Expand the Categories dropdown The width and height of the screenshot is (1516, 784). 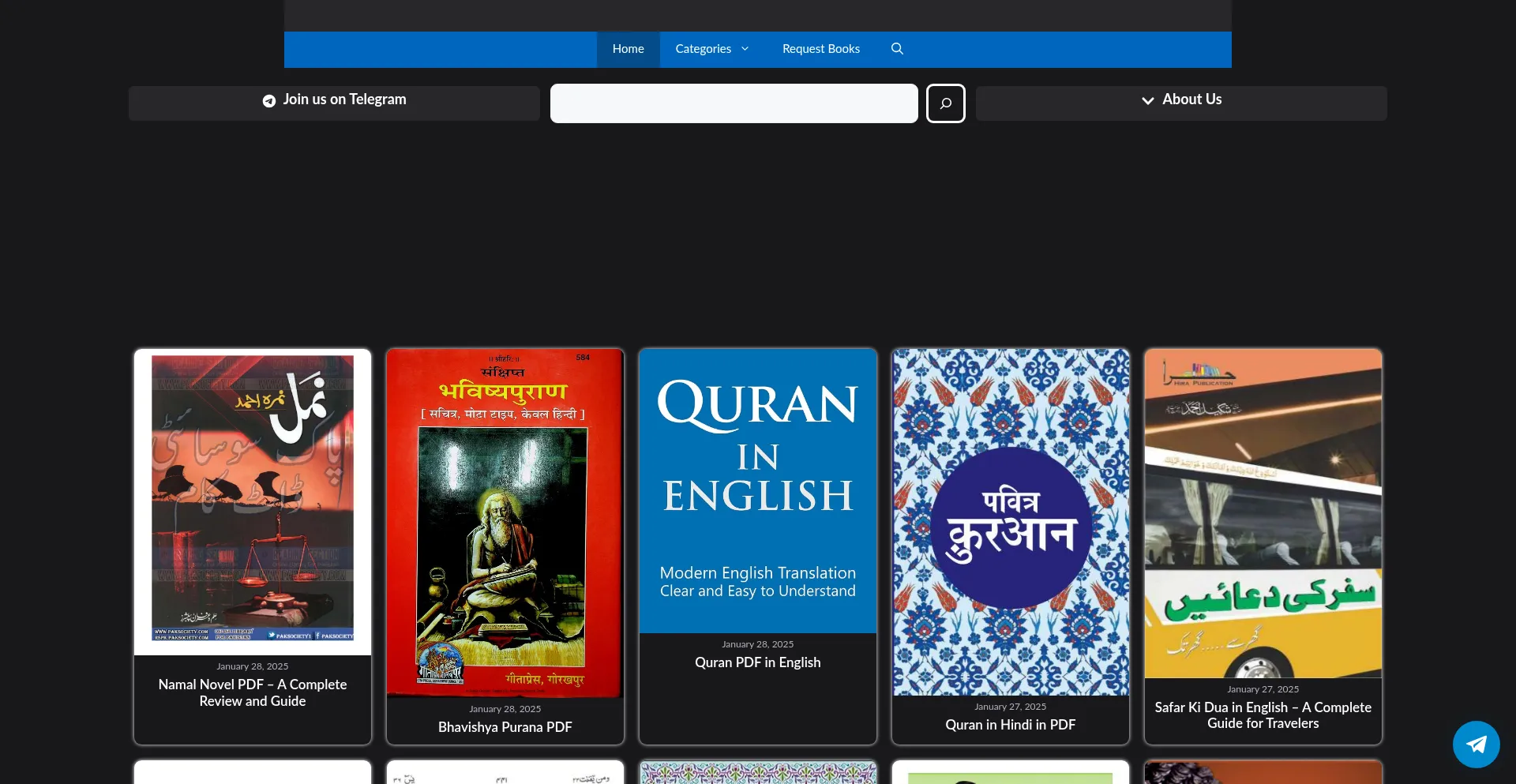click(702, 49)
